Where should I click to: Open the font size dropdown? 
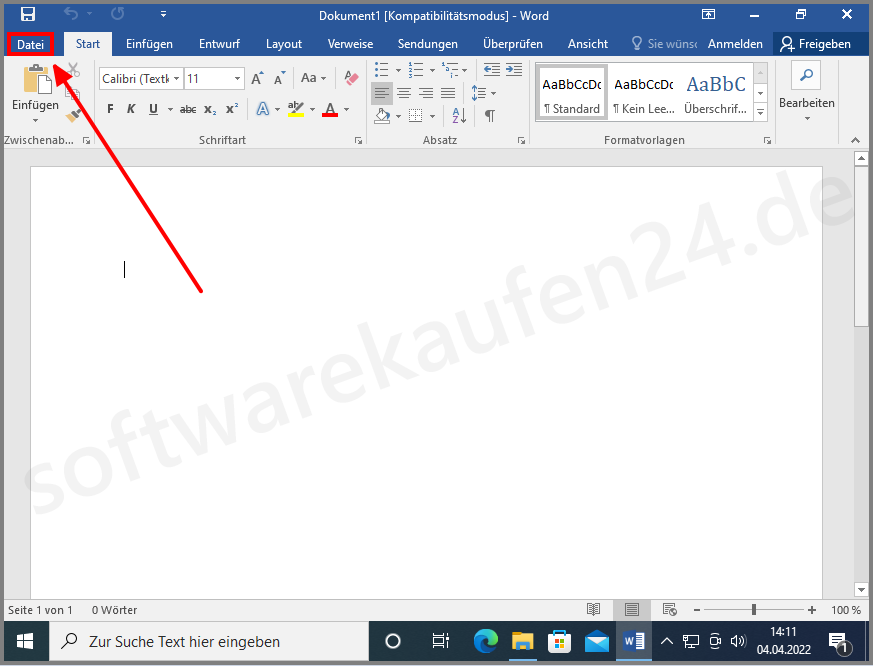(x=235, y=78)
